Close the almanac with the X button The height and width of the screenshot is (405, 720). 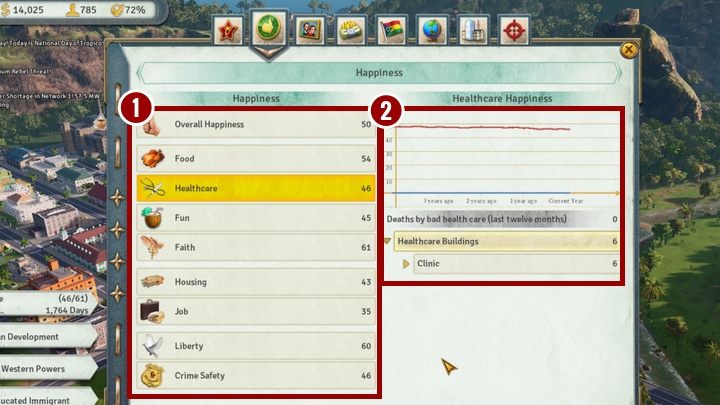(628, 49)
